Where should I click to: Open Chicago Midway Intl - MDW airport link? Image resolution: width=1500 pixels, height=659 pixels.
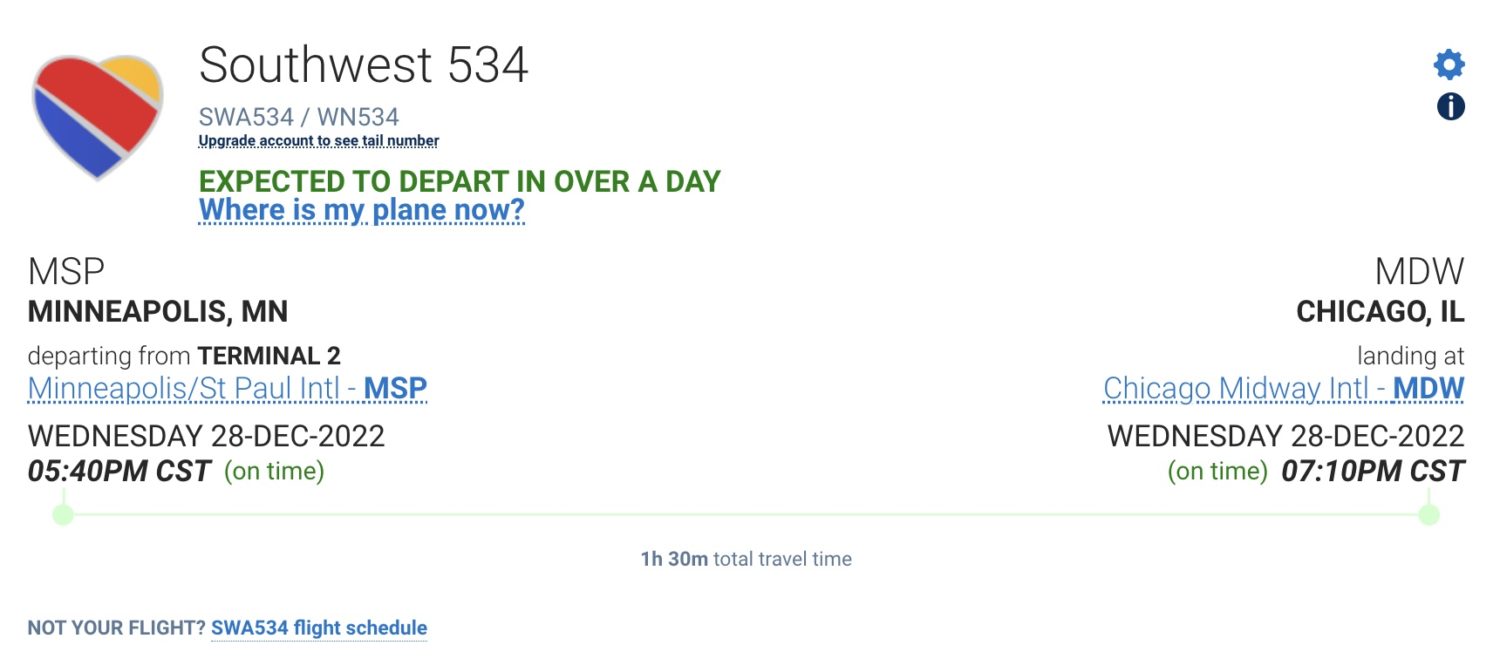[x=1283, y=388]
